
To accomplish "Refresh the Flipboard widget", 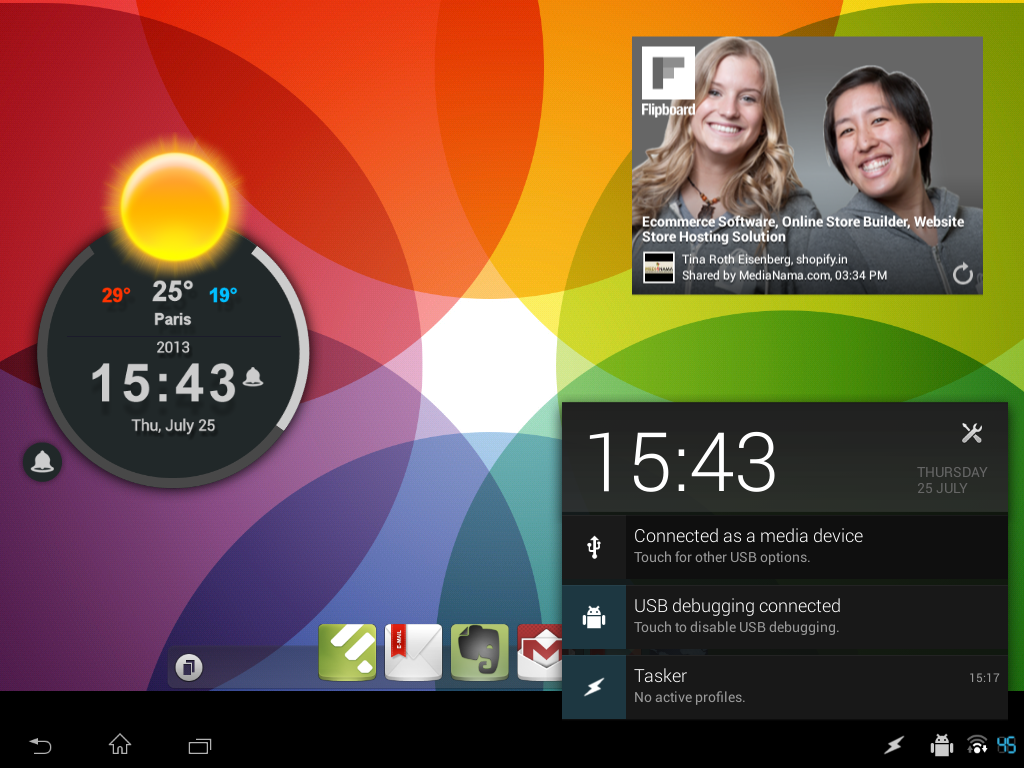I will tap(963, 274).
